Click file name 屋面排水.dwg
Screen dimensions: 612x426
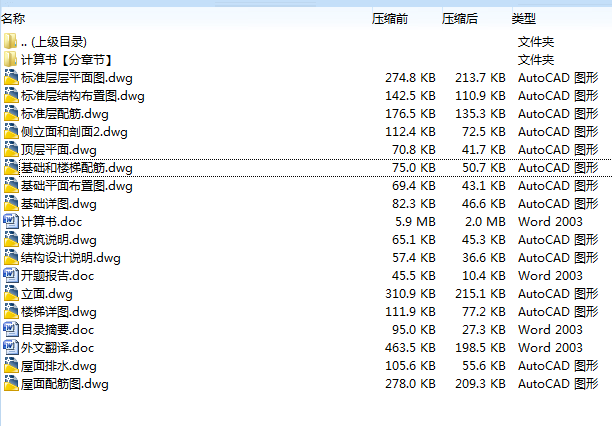point(59,366)
